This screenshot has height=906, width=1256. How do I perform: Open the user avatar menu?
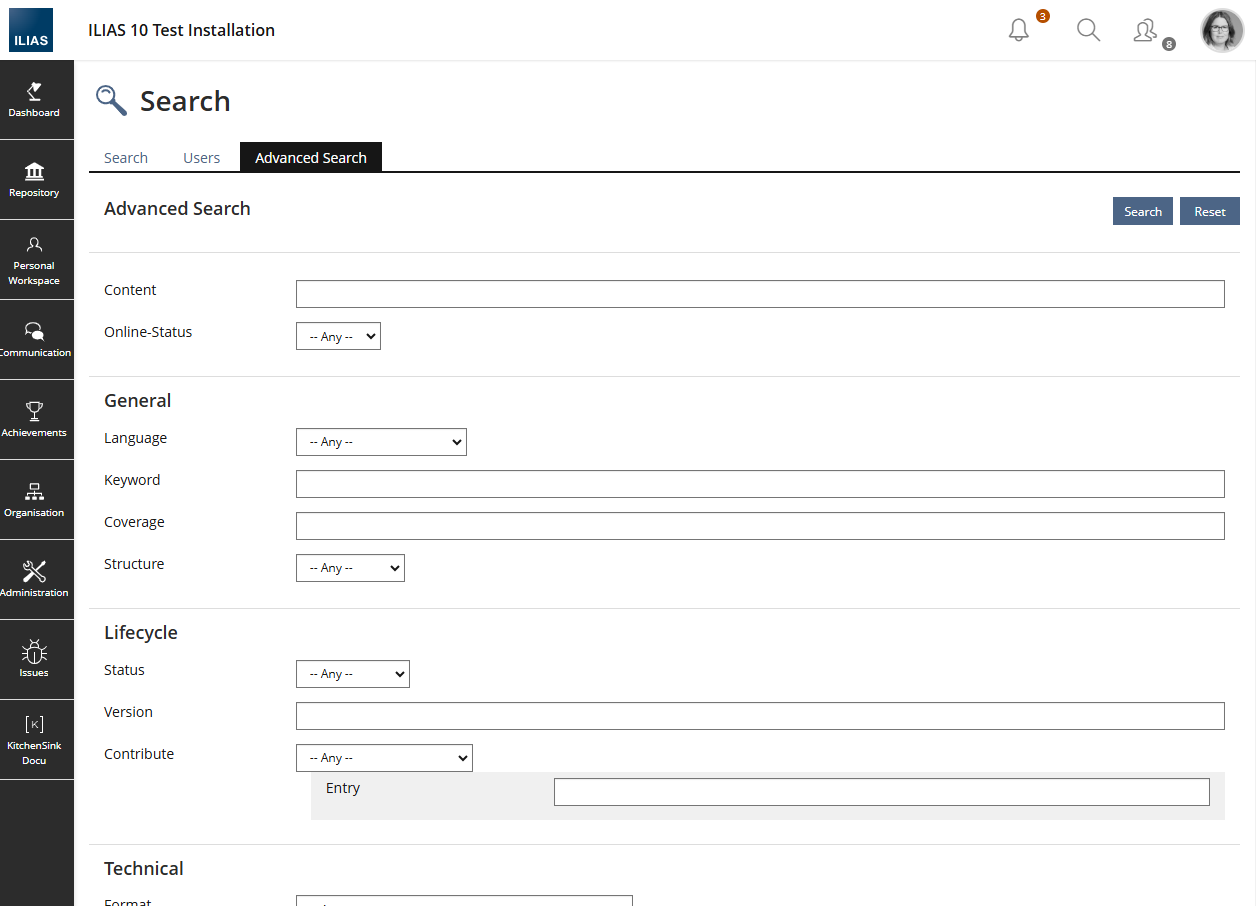pyautogui.click(x=1221, y=31)
